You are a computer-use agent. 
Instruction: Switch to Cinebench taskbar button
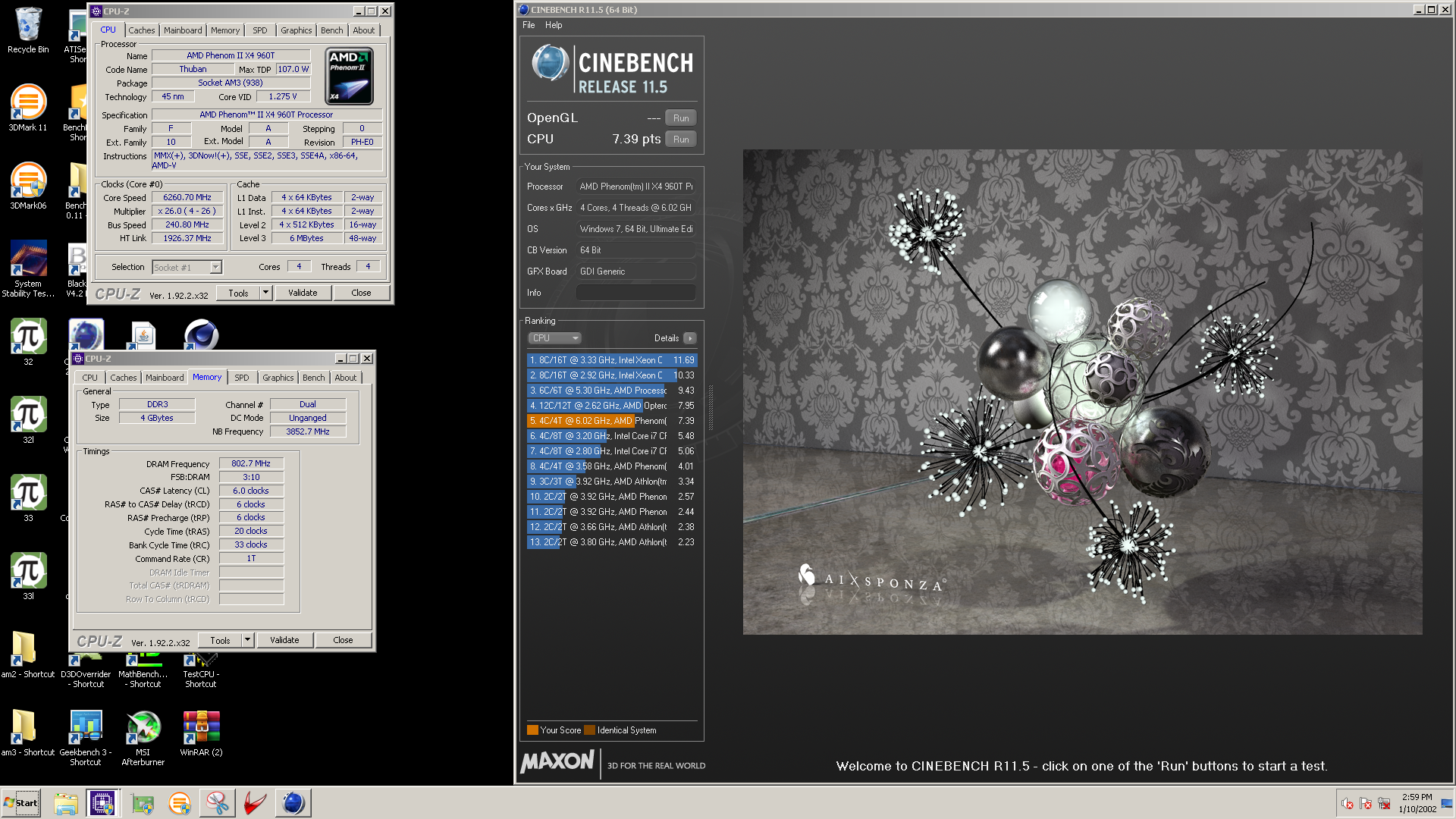click(293, 803)
